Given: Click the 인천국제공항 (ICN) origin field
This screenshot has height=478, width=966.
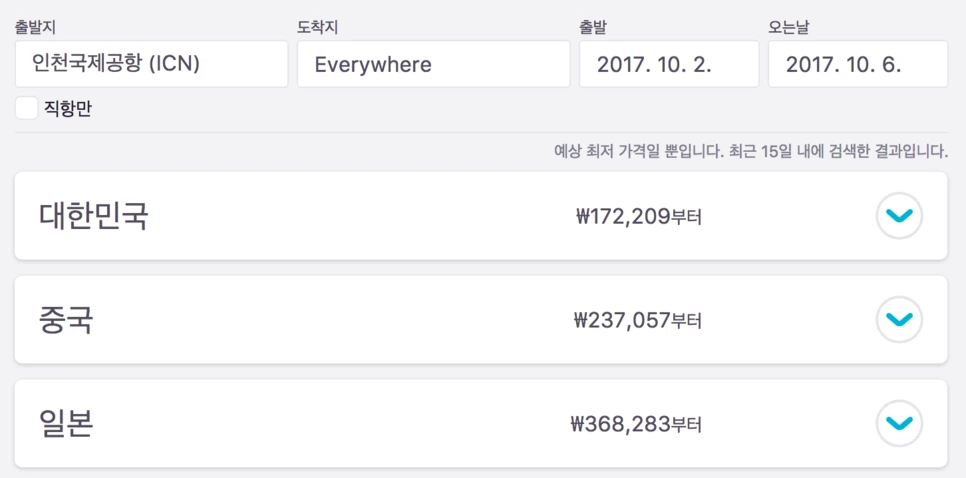Looking at the screenshot, I should (151, 64).
